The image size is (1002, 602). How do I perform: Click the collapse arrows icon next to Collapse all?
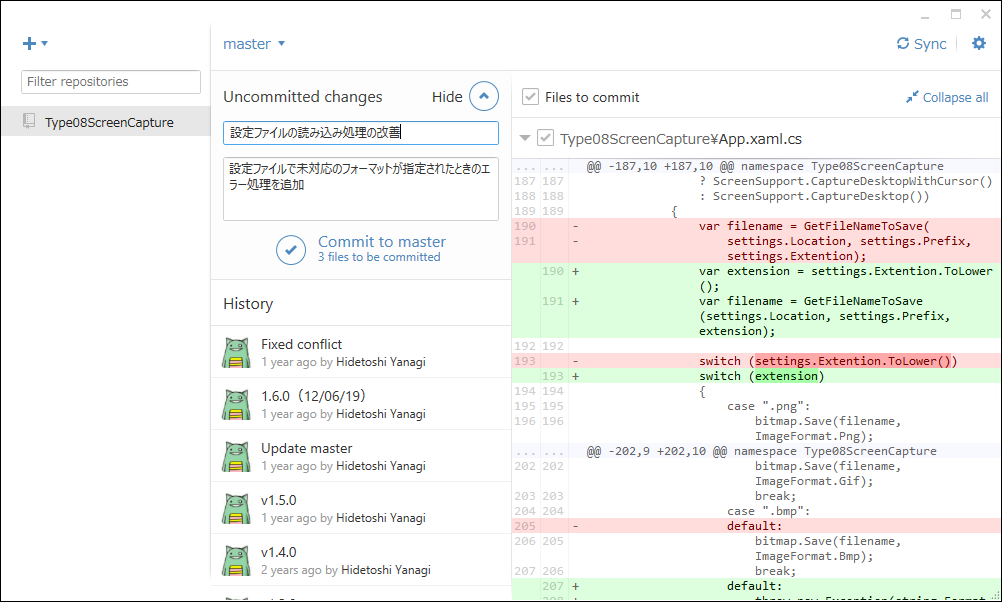tap(912, 96)
